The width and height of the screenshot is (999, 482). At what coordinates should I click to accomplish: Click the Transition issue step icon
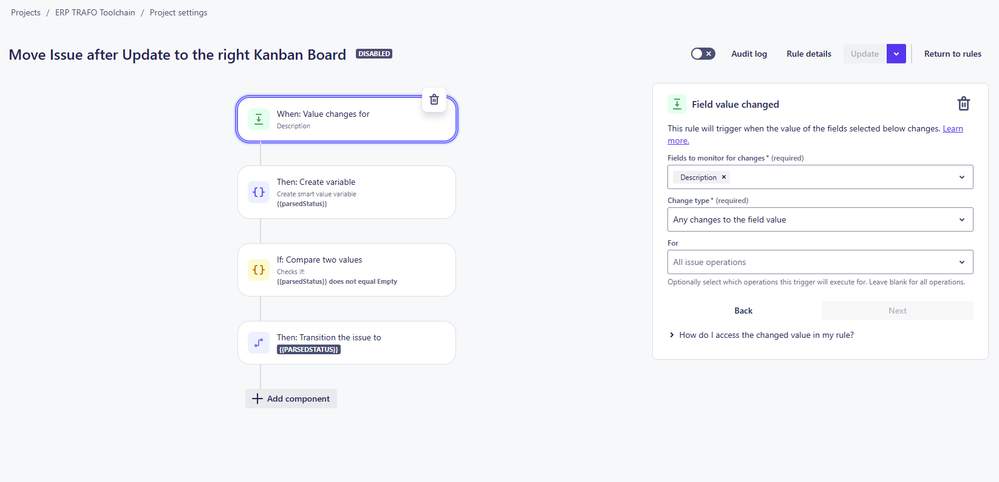258,343
